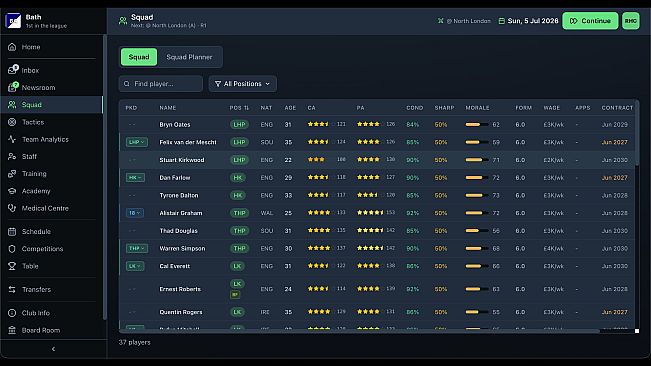
Task: Select Squad in the sidebar
Action: click(52, 105)
